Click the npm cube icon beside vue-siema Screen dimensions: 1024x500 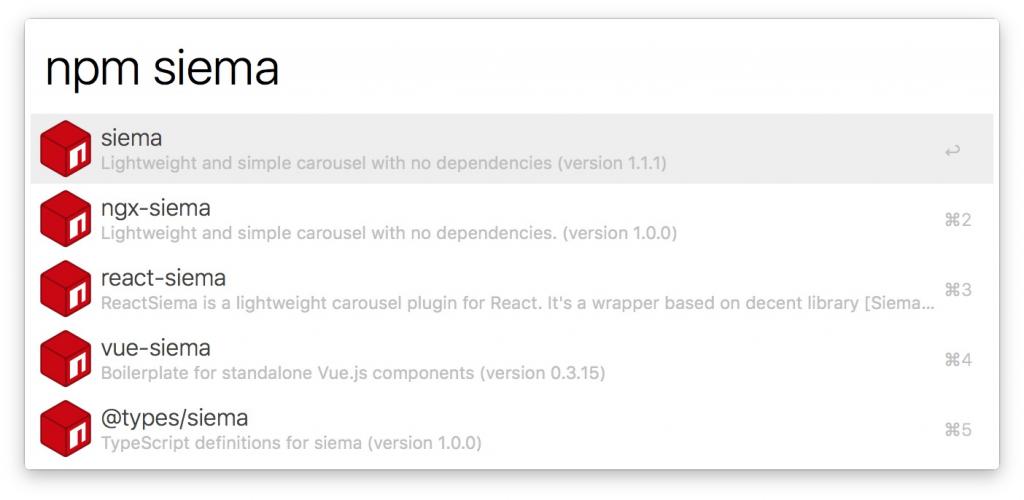click(x=66, y=358)
